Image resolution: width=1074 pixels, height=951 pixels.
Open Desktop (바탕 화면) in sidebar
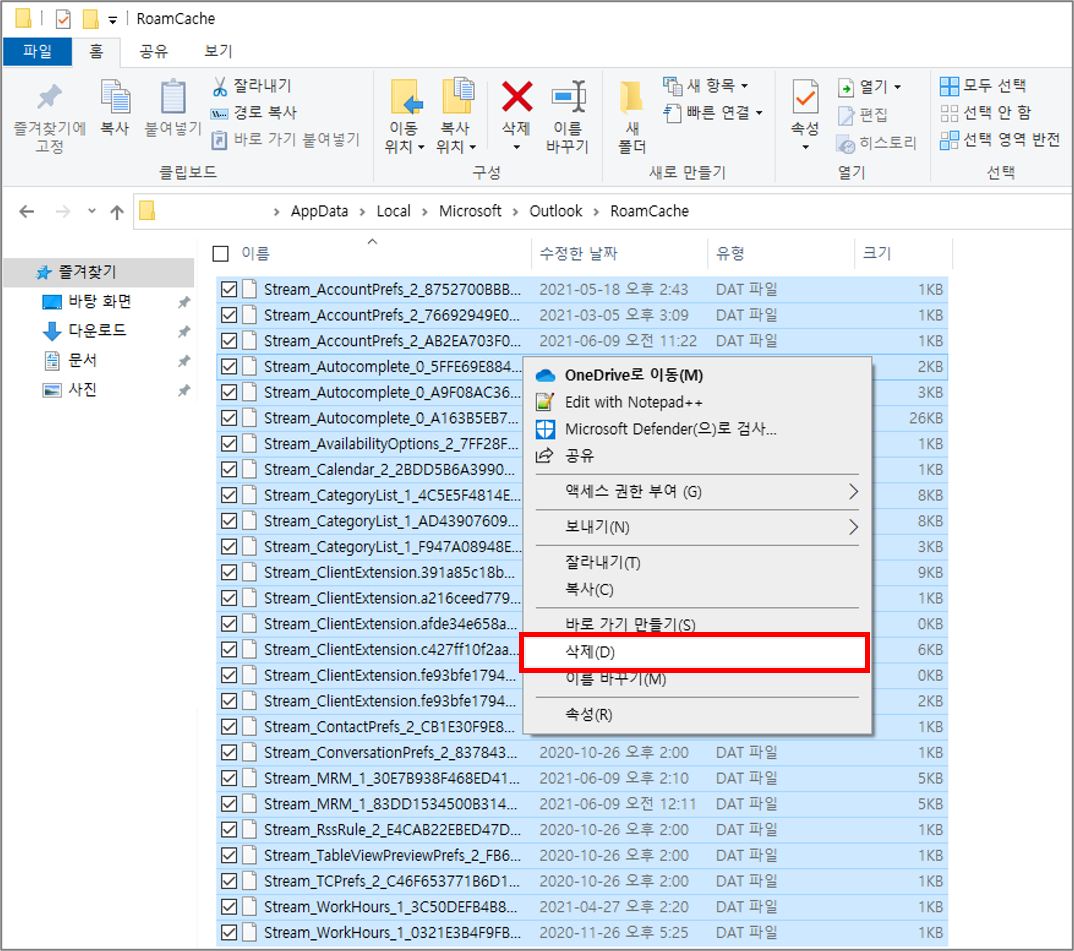point(100,301)
